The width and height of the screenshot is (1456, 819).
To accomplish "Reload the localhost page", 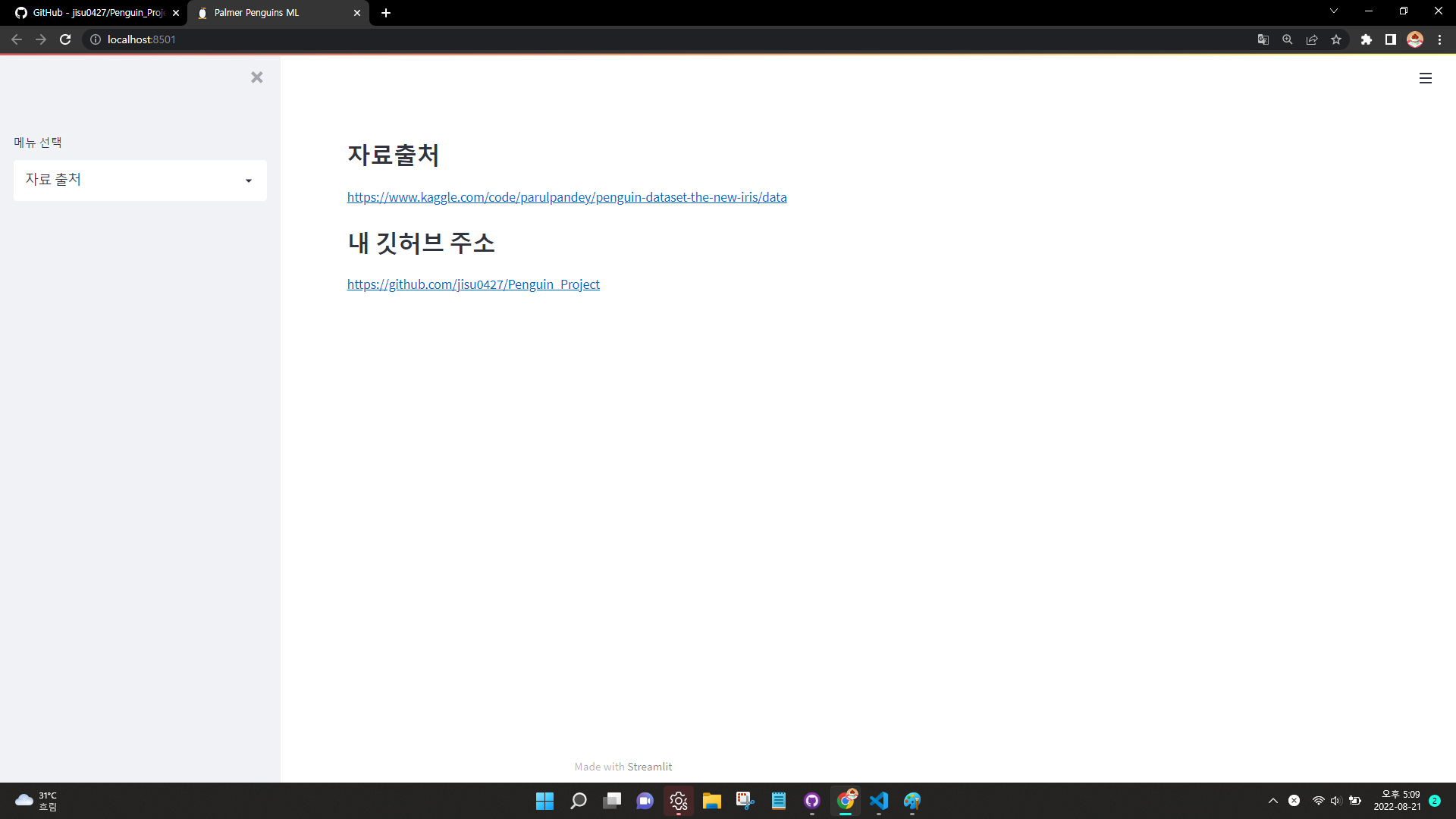I will [x=65, y=39].
